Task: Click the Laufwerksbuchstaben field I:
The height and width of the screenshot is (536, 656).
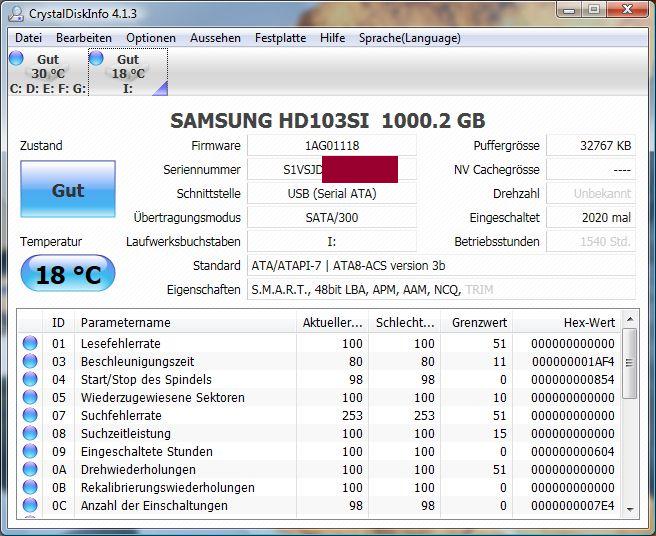Action: click(332, 241)
